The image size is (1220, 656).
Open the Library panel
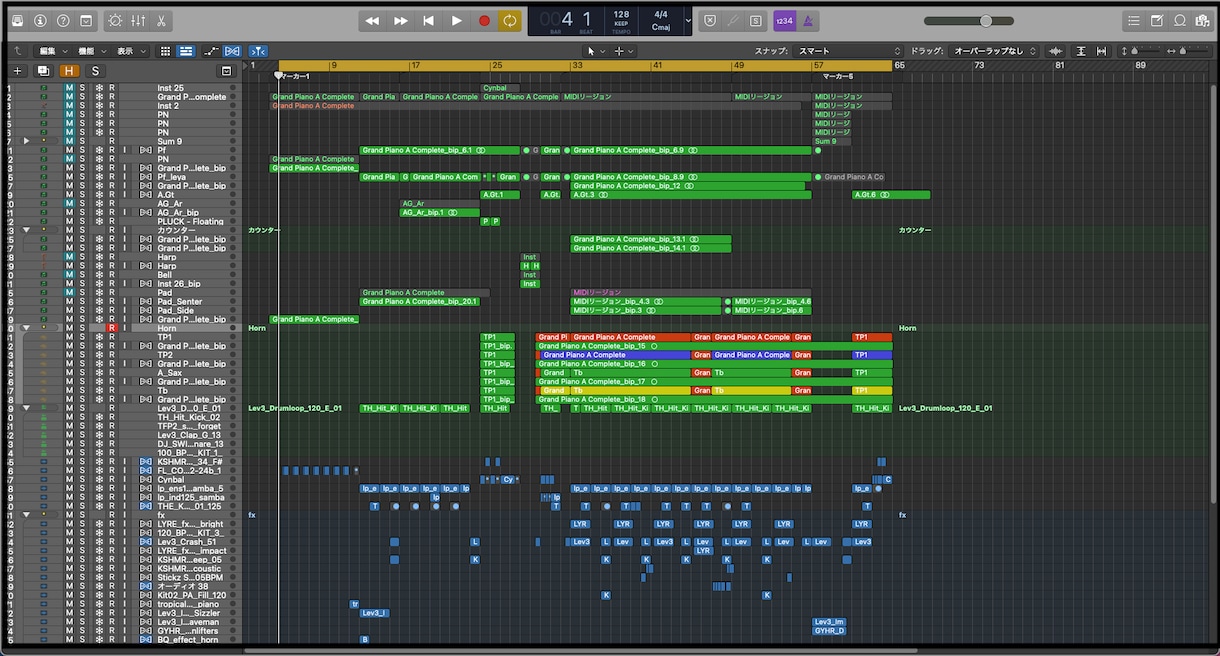[x=17, y=20]
